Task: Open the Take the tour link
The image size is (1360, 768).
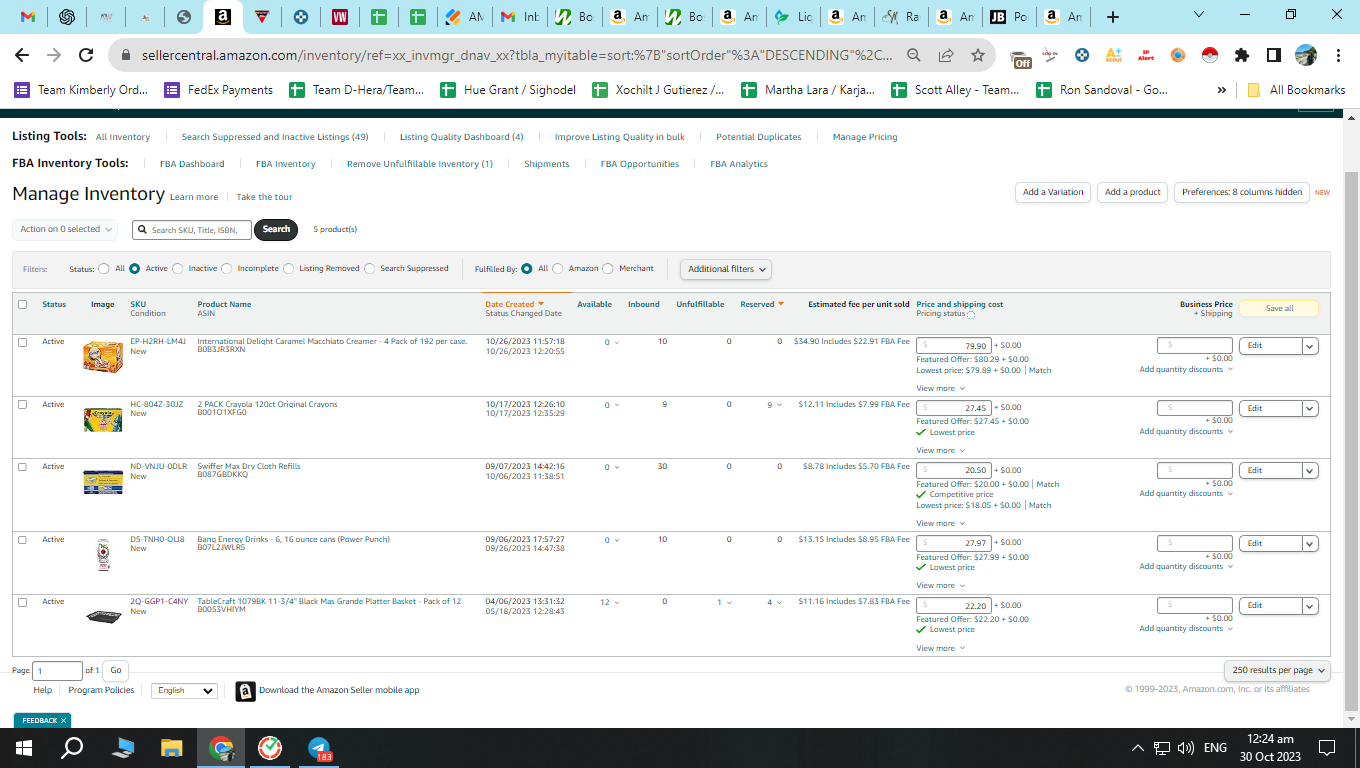Action: click(x=264, y=197)
